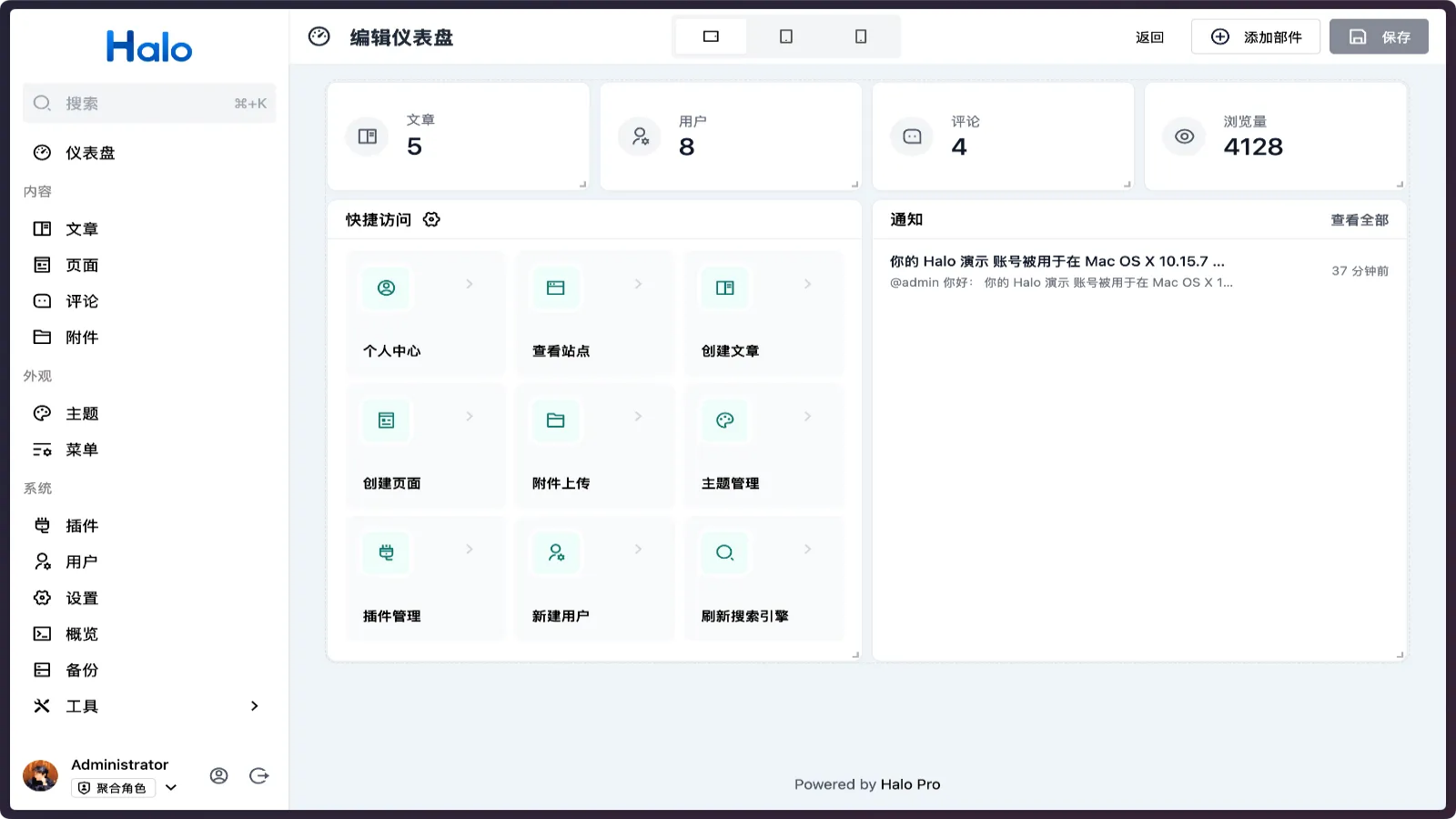Select the 创建文章 quick access icon
Viewport: 1456px width, 819px height.
click(x=723, y=288)
